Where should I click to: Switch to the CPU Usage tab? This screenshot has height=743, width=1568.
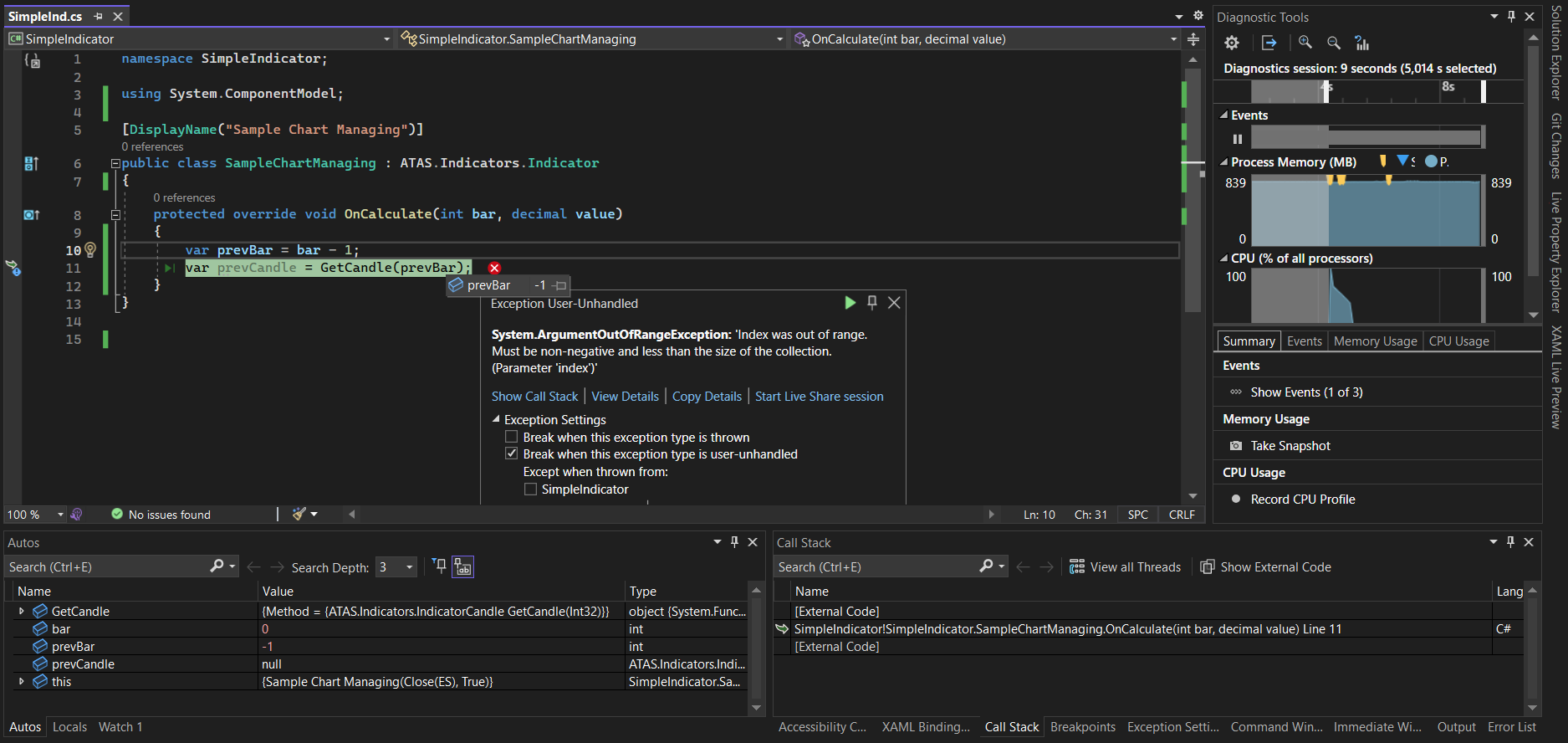click(1458, 341)
